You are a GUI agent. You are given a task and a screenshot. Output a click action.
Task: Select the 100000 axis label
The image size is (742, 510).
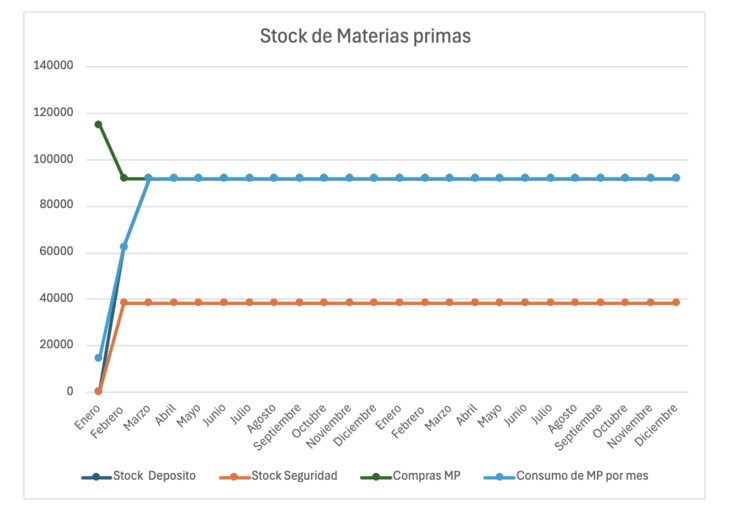click(x=52, y=159)
